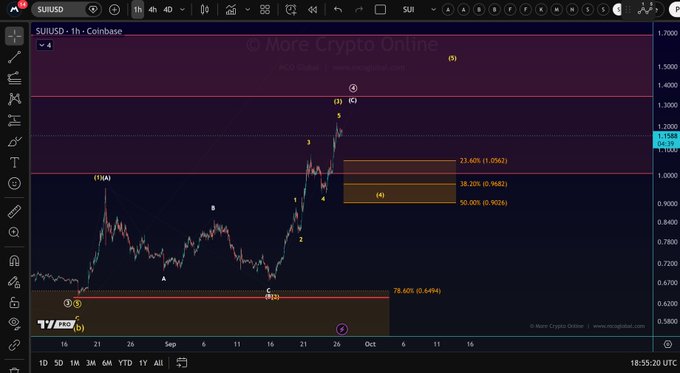680x373 pixels.
Task: Toggle hide all drawings eye icon
Action: click(14, 323)
